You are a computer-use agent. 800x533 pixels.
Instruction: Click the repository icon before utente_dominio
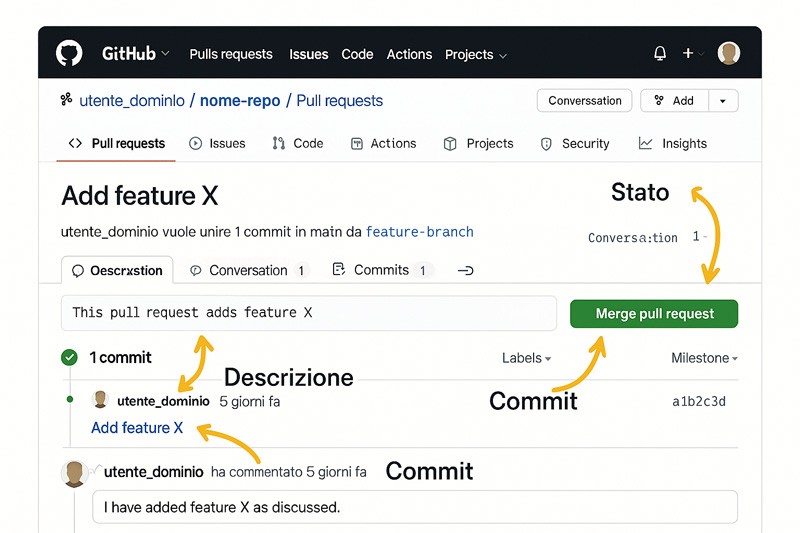coord(66,99)
